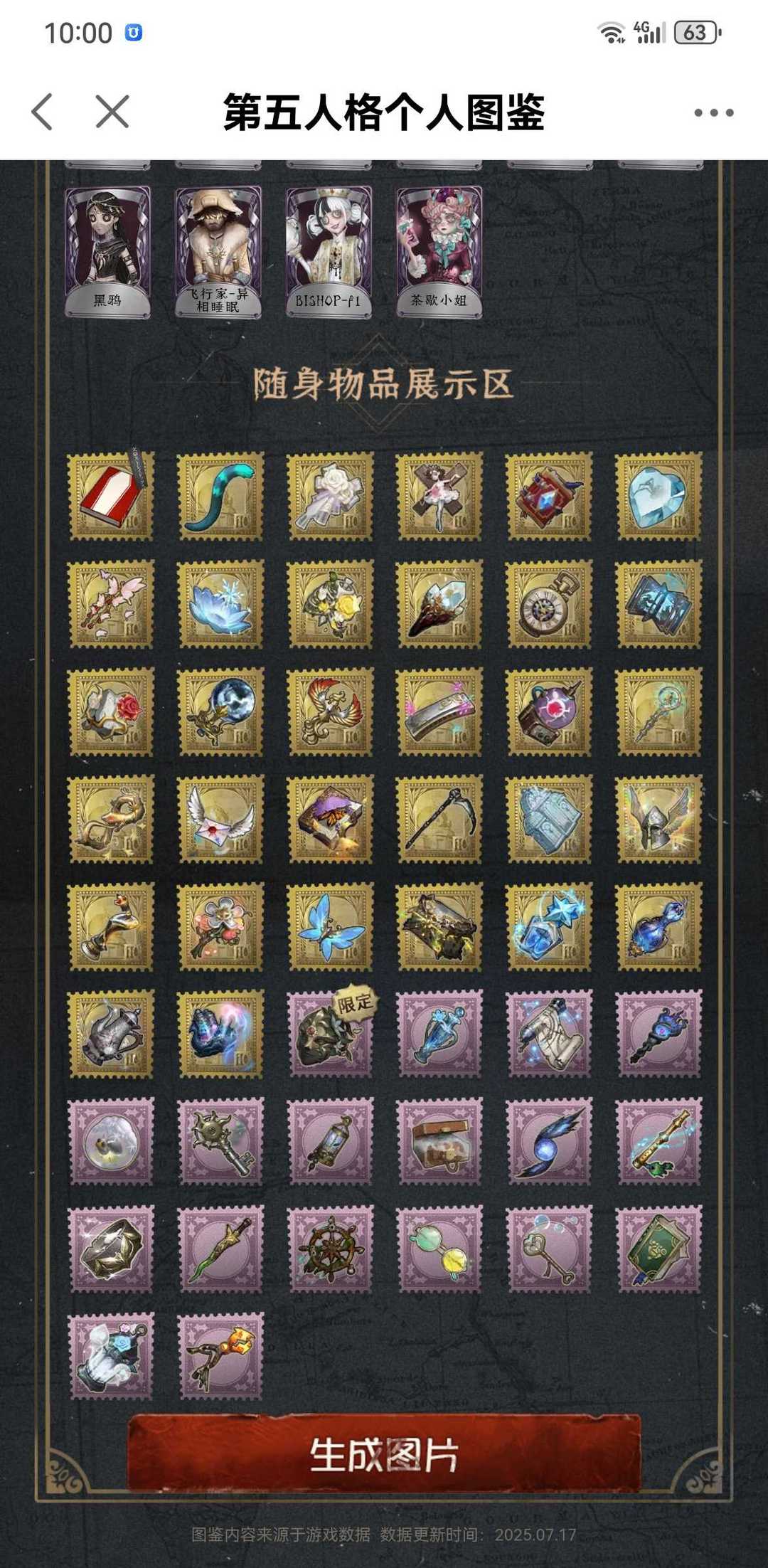Screen dimensions: 768x1568
Task: Select the BISHOP-f1 character card
Action: click(329, 252)
